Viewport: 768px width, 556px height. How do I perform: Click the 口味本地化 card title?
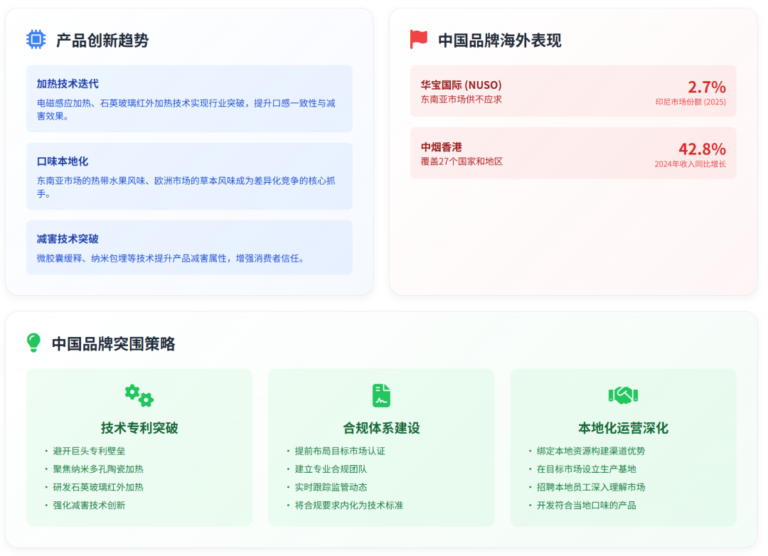coord(63,161)
